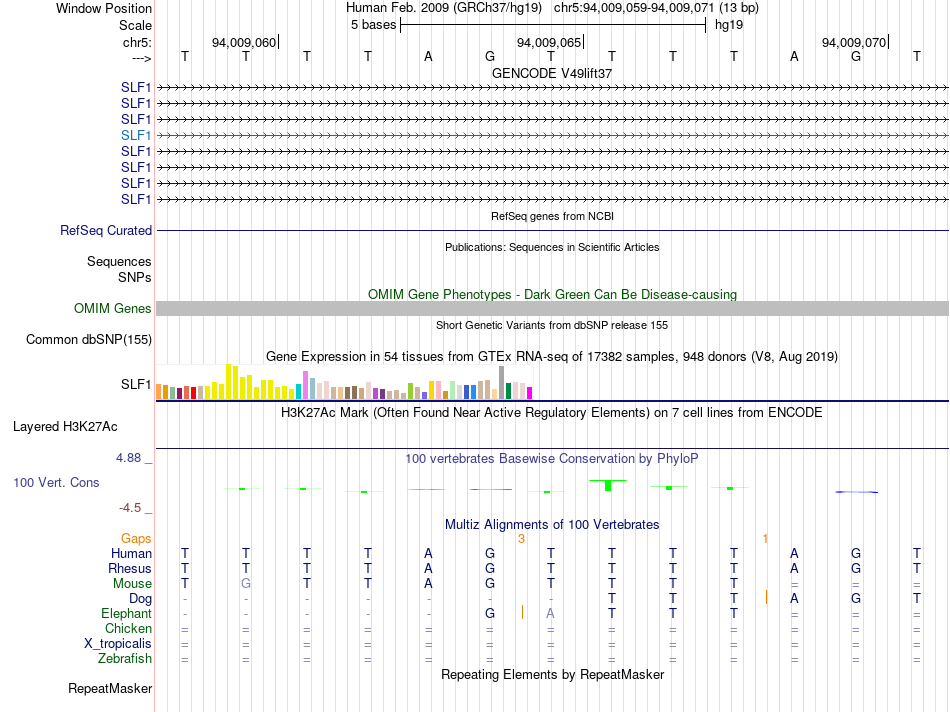Click the tall gray GTEx expression bar
Screen dimensions: 950x712
click(x=501, y=382)
